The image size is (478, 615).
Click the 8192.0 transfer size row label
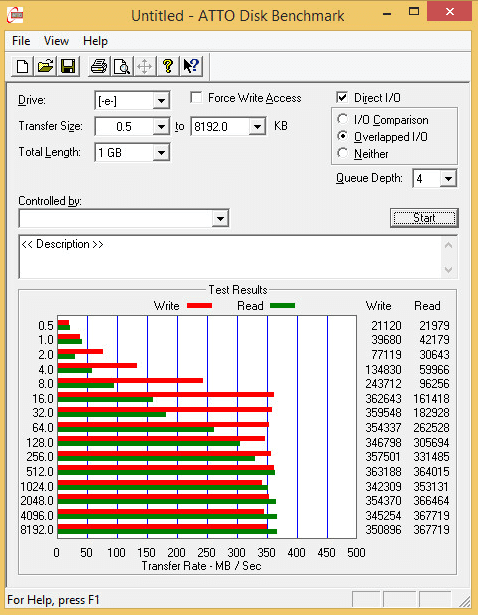(37, 529)
